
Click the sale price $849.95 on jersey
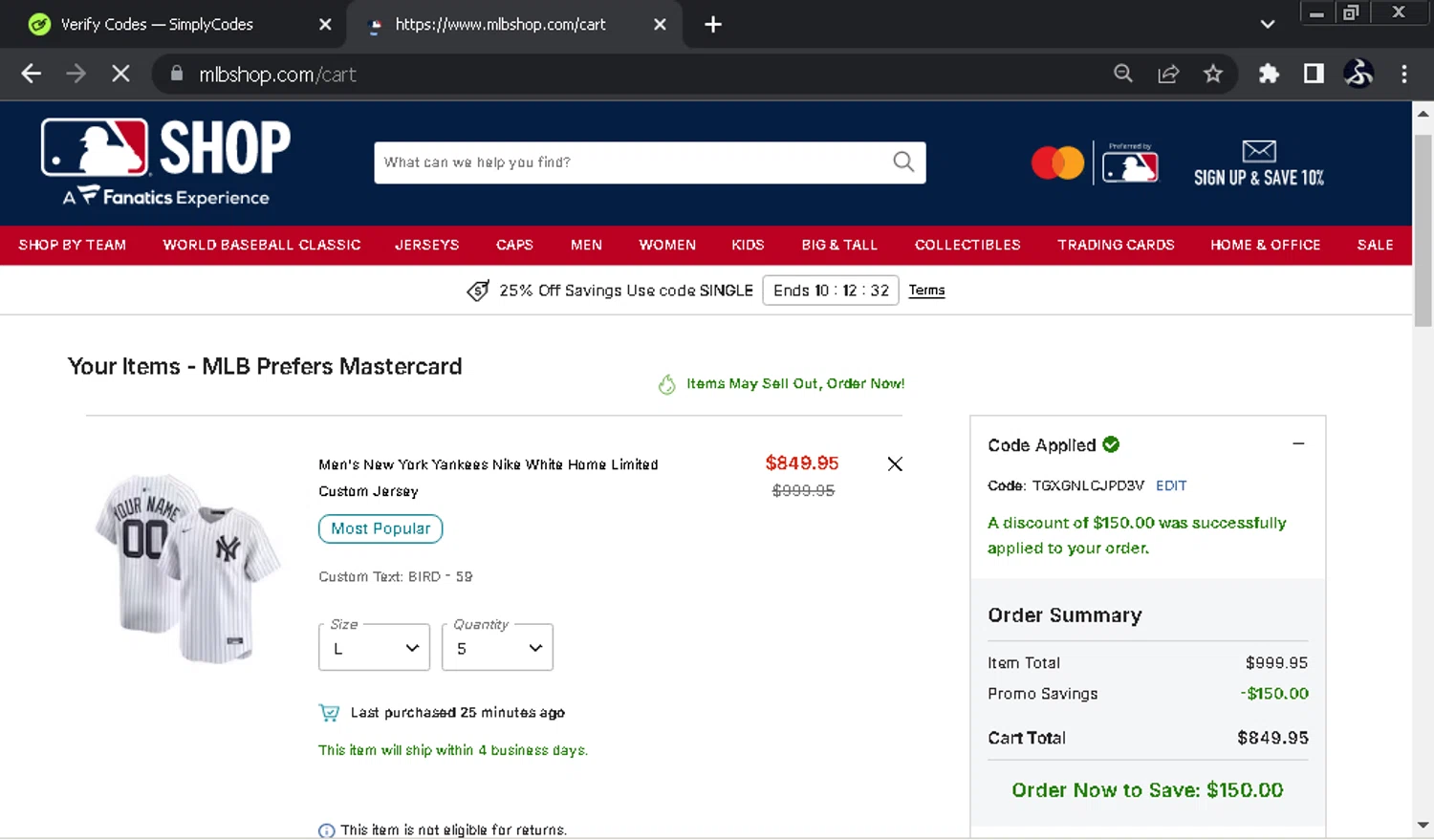(802, 463)
